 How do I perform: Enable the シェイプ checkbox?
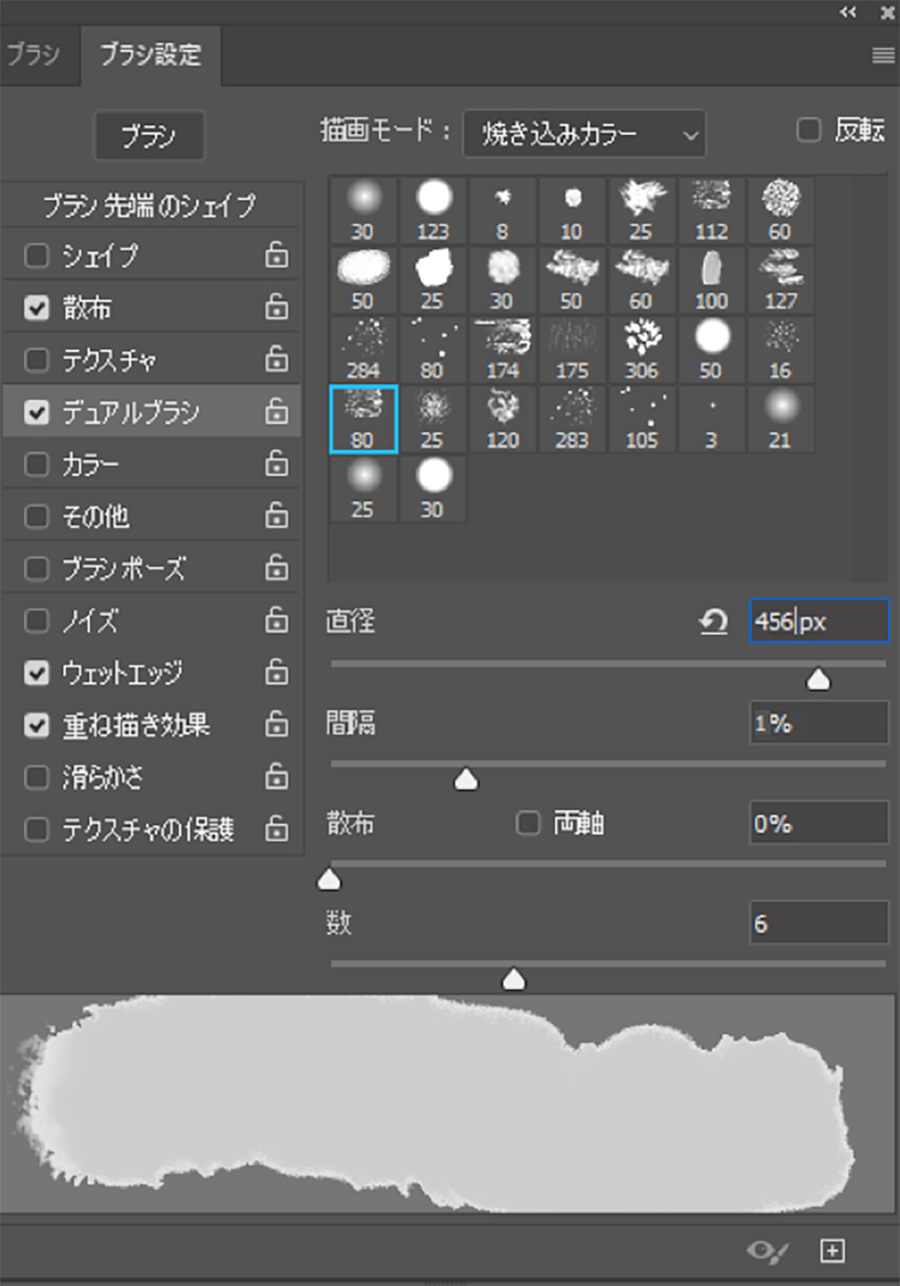click(x=36, y=257)
